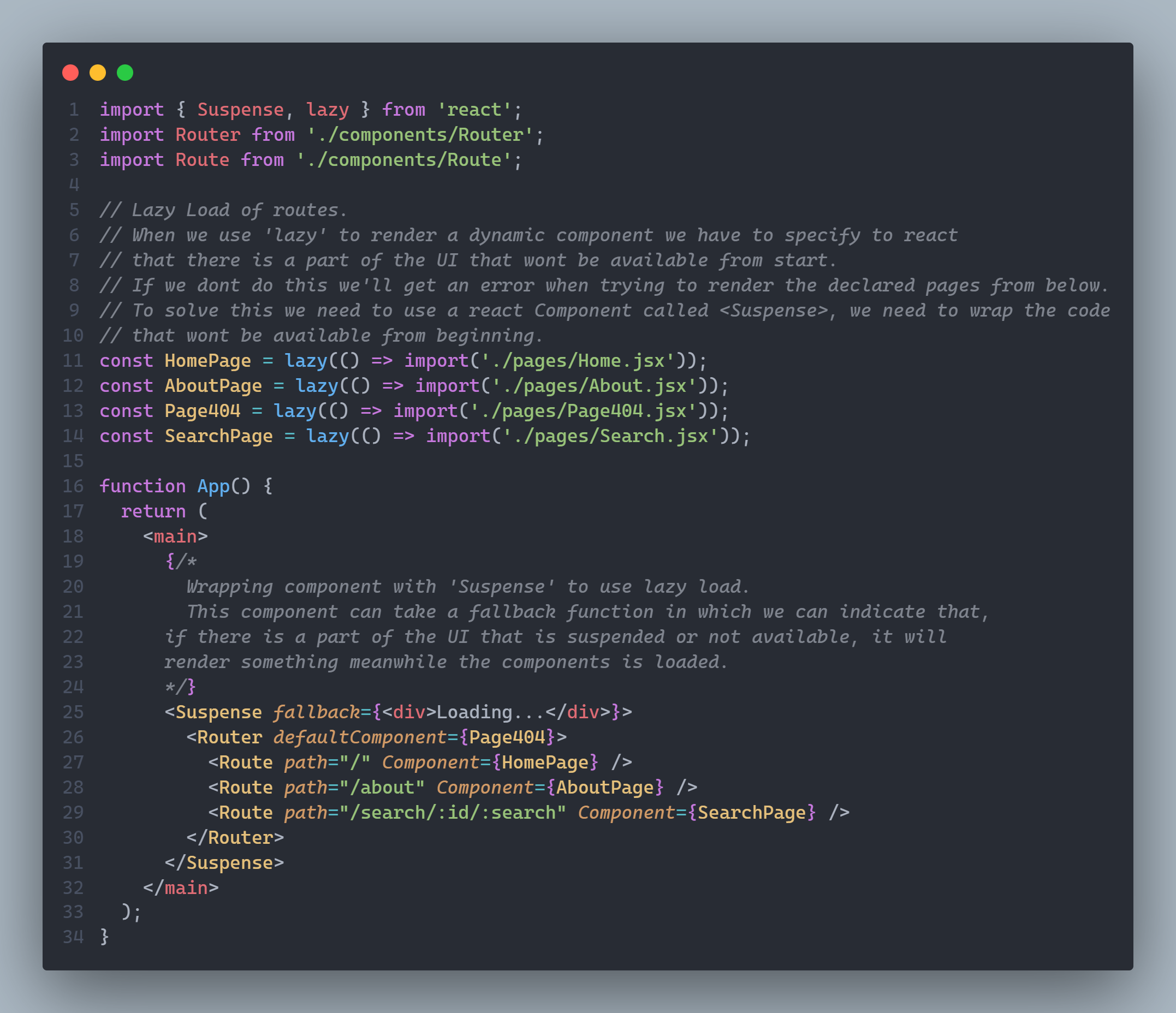1176x1013 pixels.
Task: Click './components/Router' import path
Action: point(420,135)
